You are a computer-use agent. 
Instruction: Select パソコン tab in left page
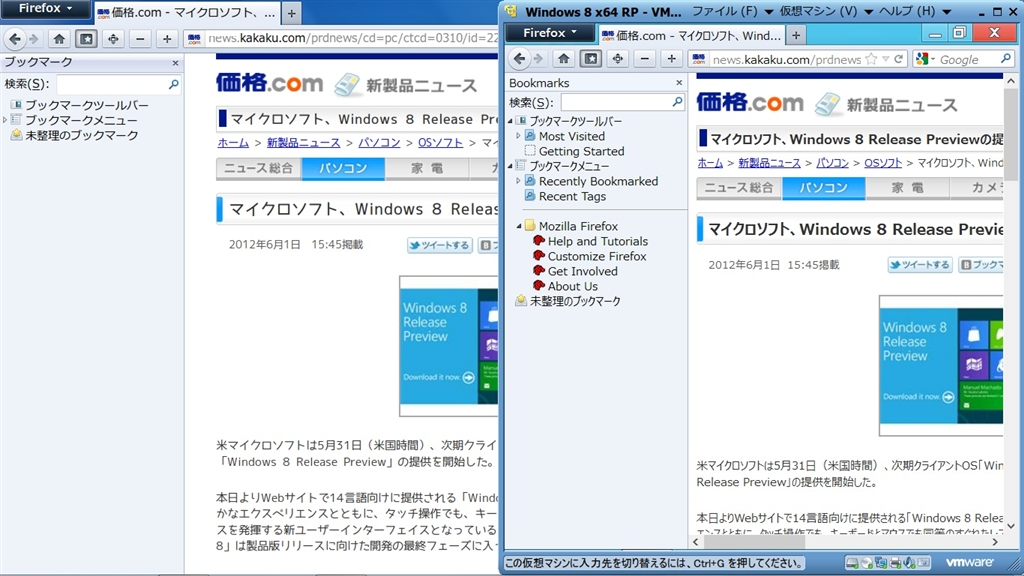(x=344, y=168)
